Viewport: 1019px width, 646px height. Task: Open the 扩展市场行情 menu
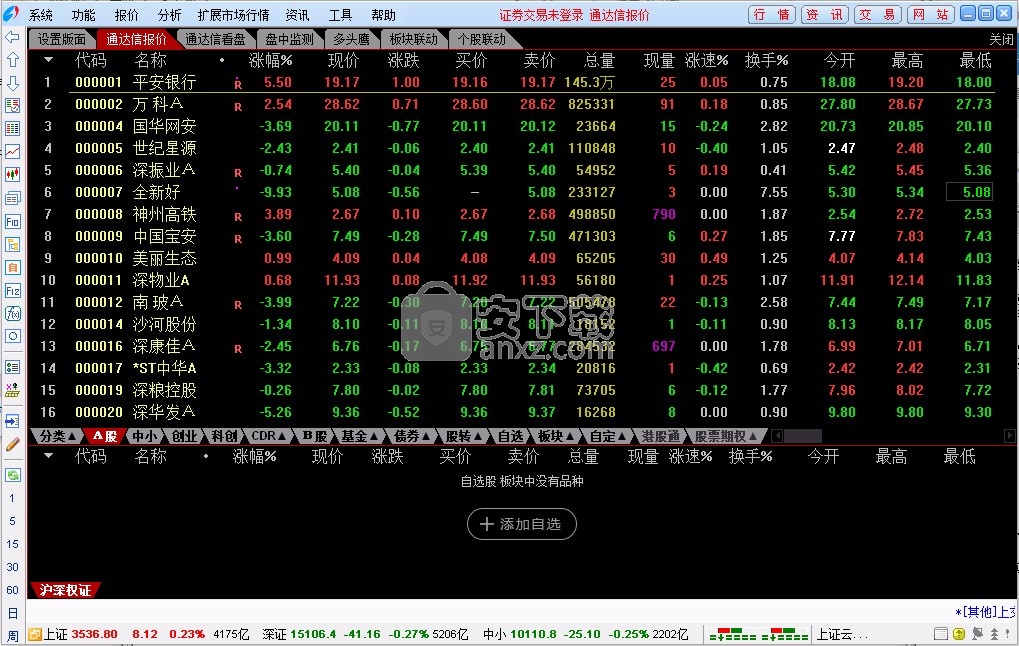[233, 15]
